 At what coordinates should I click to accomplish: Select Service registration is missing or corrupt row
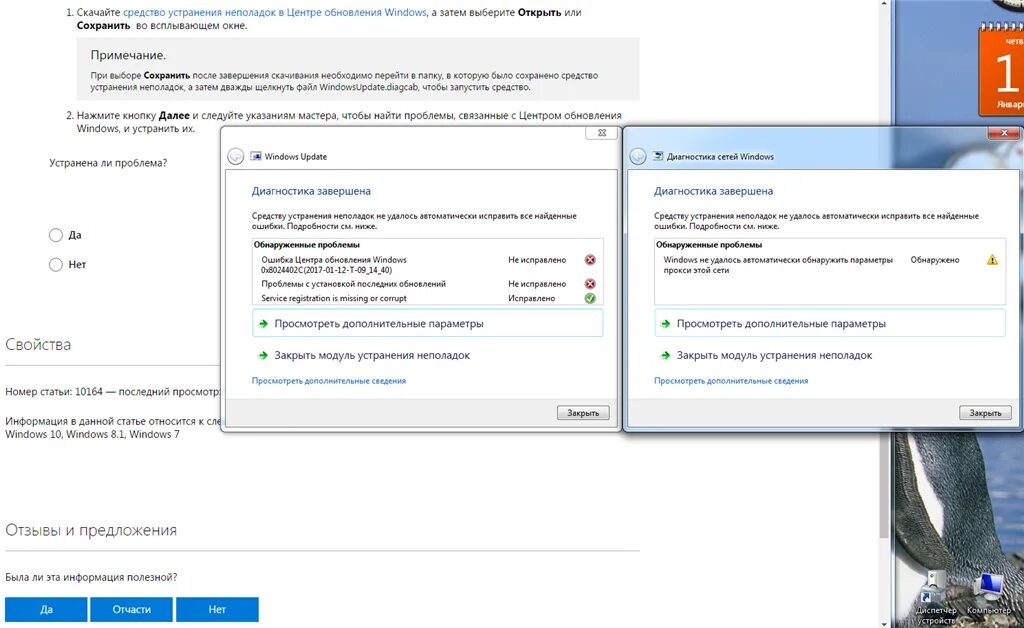[x=427, y=298]
